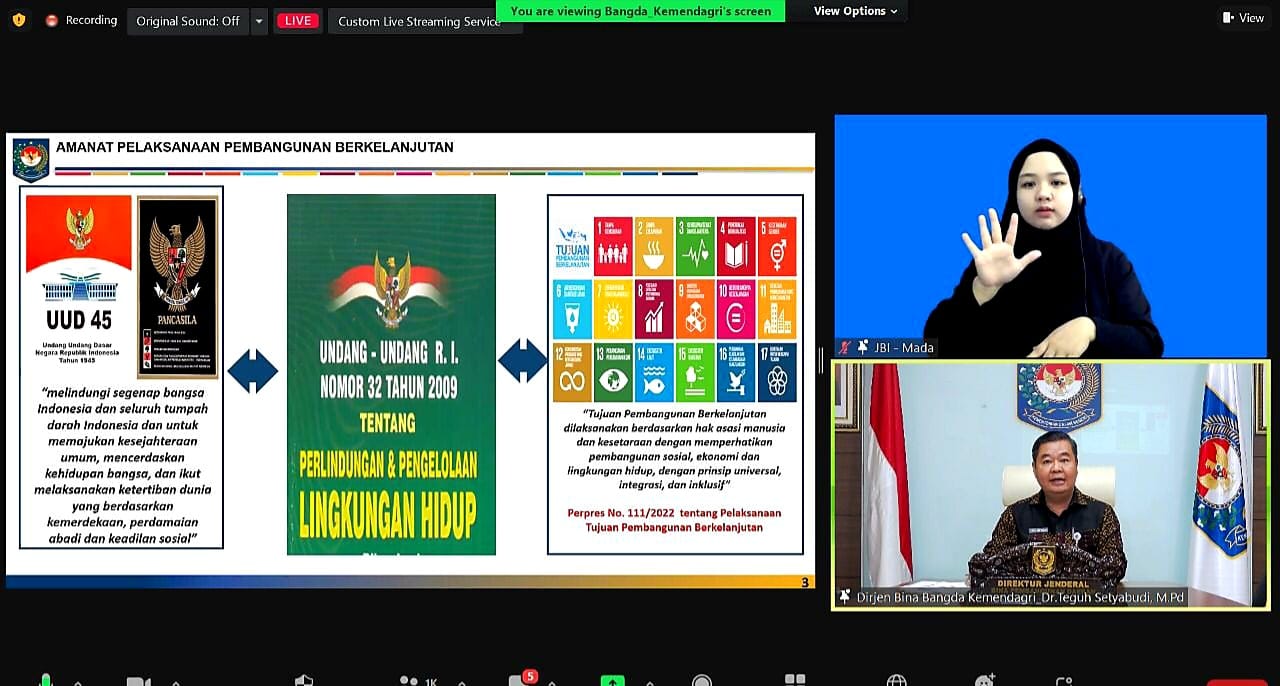Viewport: 1280px width, 686px height.
Task: Click the red LIVE badge
Action: tap(298, 21)
